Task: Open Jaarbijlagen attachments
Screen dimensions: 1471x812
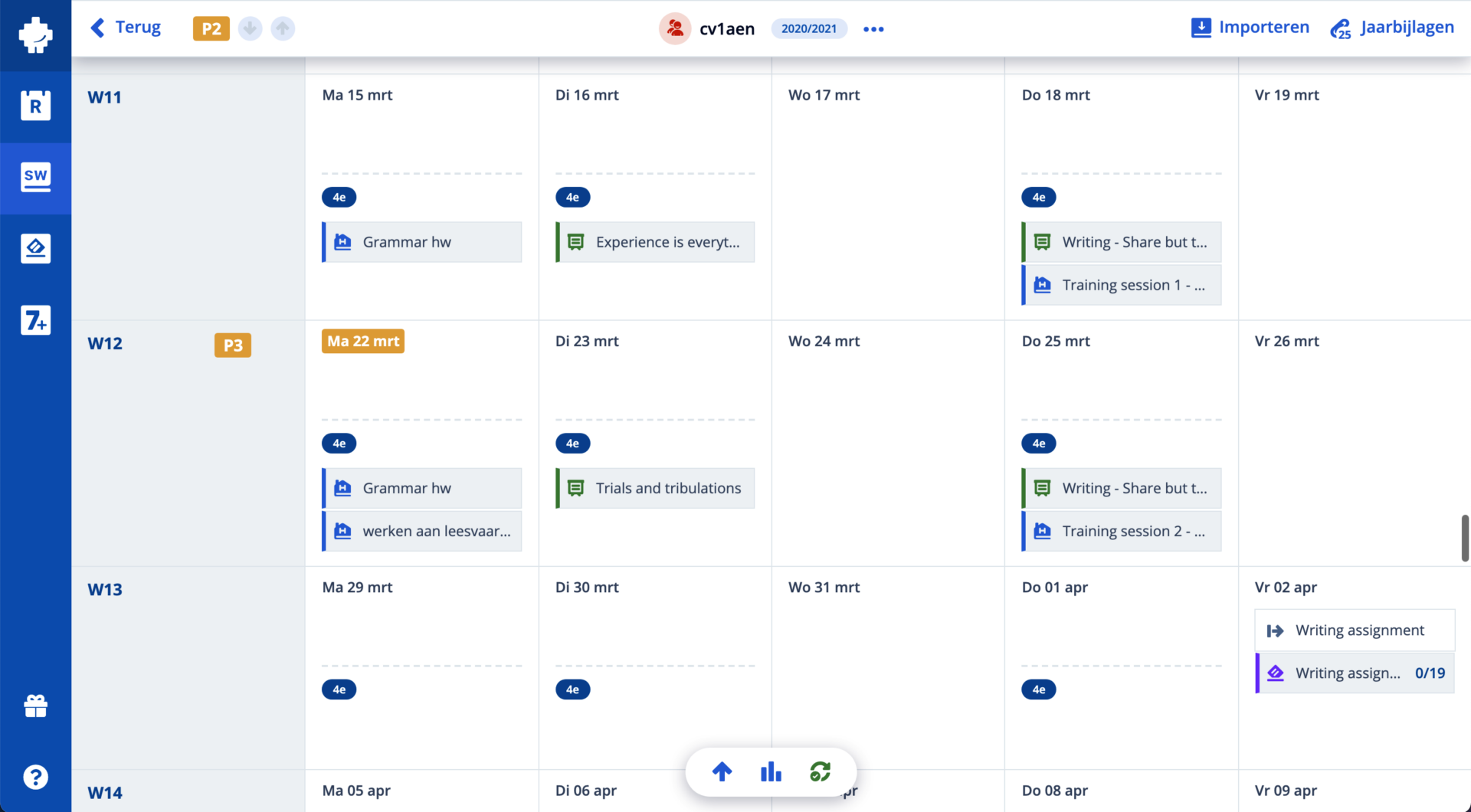Action: click(1391, 28)
